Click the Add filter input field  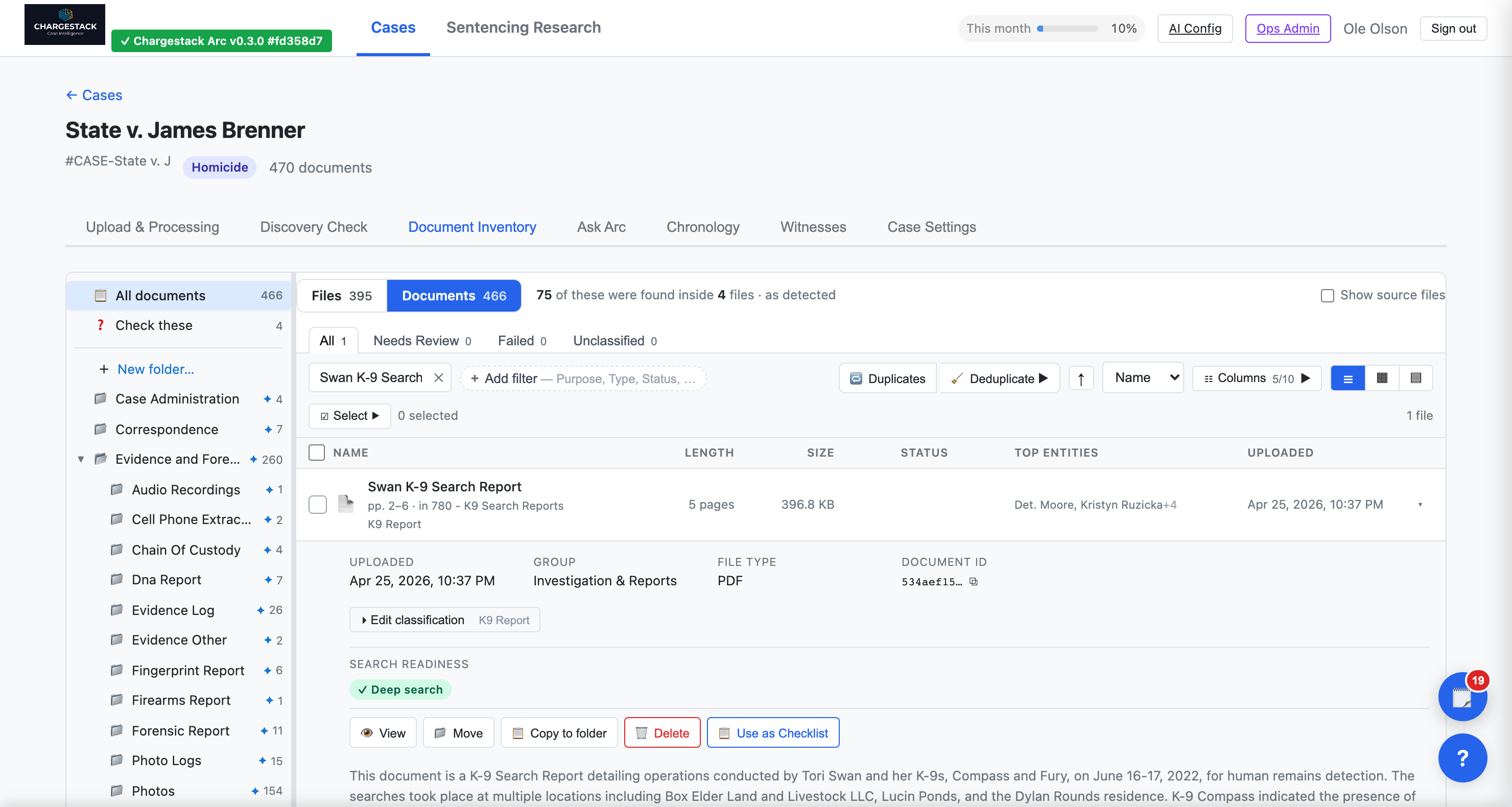(583, 378)
